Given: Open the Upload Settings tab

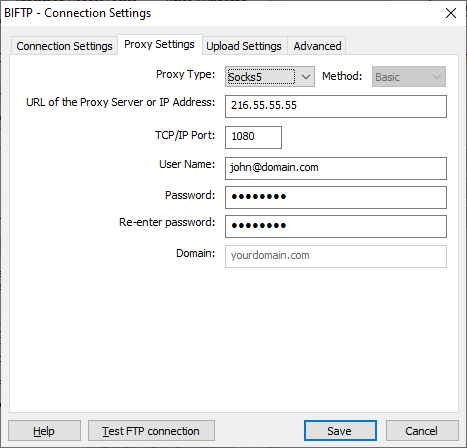Looking at the screenshot, I should 244,46.
